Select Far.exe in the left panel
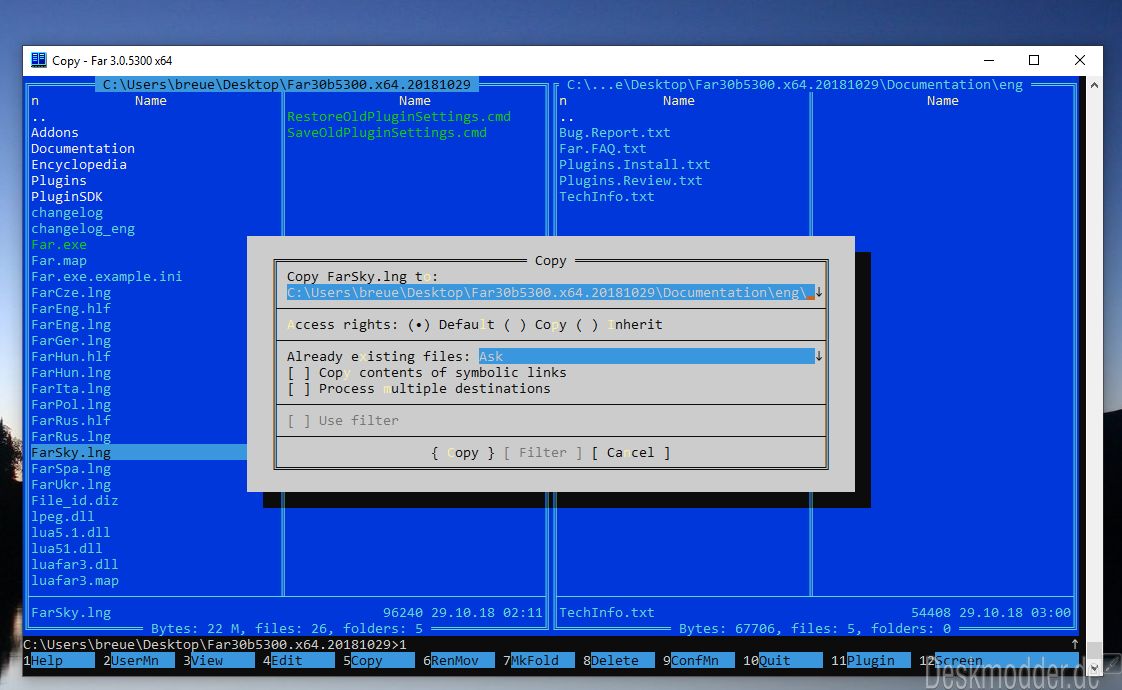This screenshot has width=1122, height=690. [59, 245]
